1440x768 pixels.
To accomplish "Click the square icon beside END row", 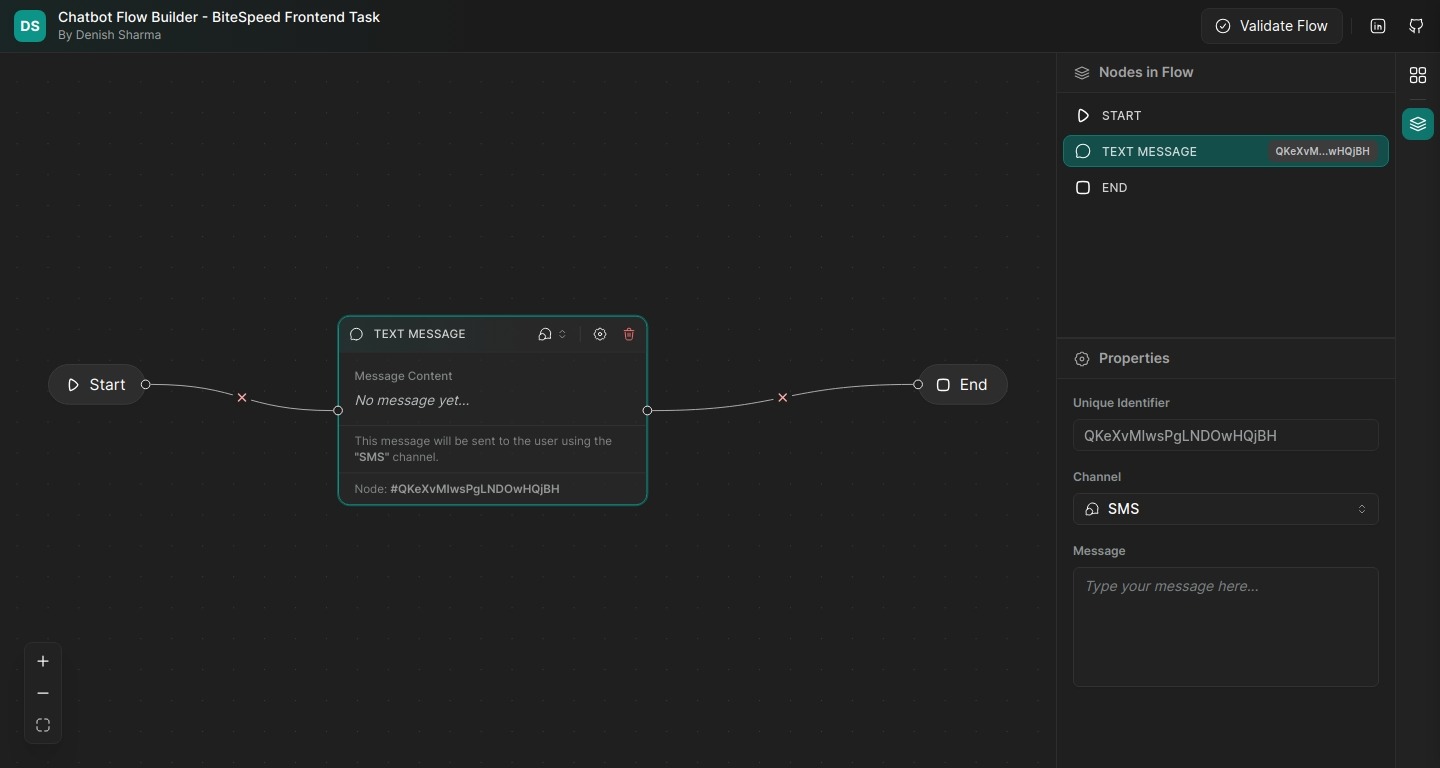I will 1083,188.
